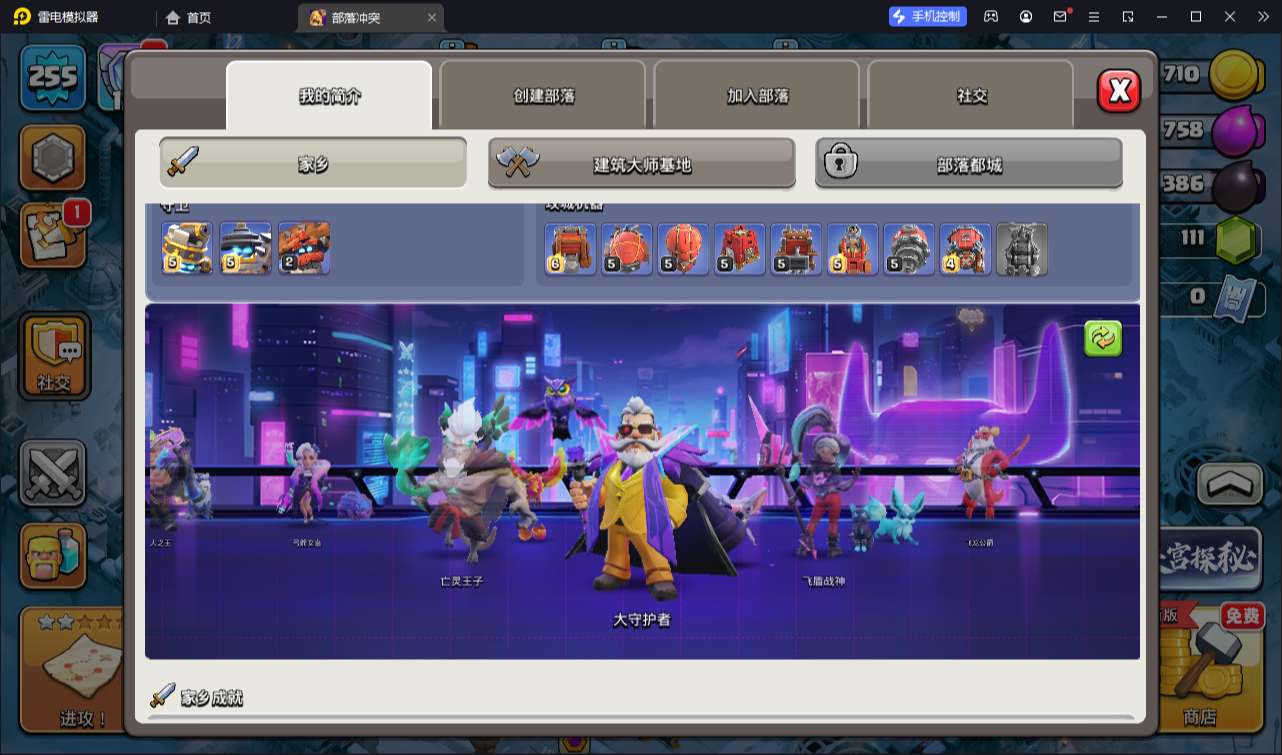
Task: Open the 社交 shield icon on left sidebar
Action: tap(54, 356)
